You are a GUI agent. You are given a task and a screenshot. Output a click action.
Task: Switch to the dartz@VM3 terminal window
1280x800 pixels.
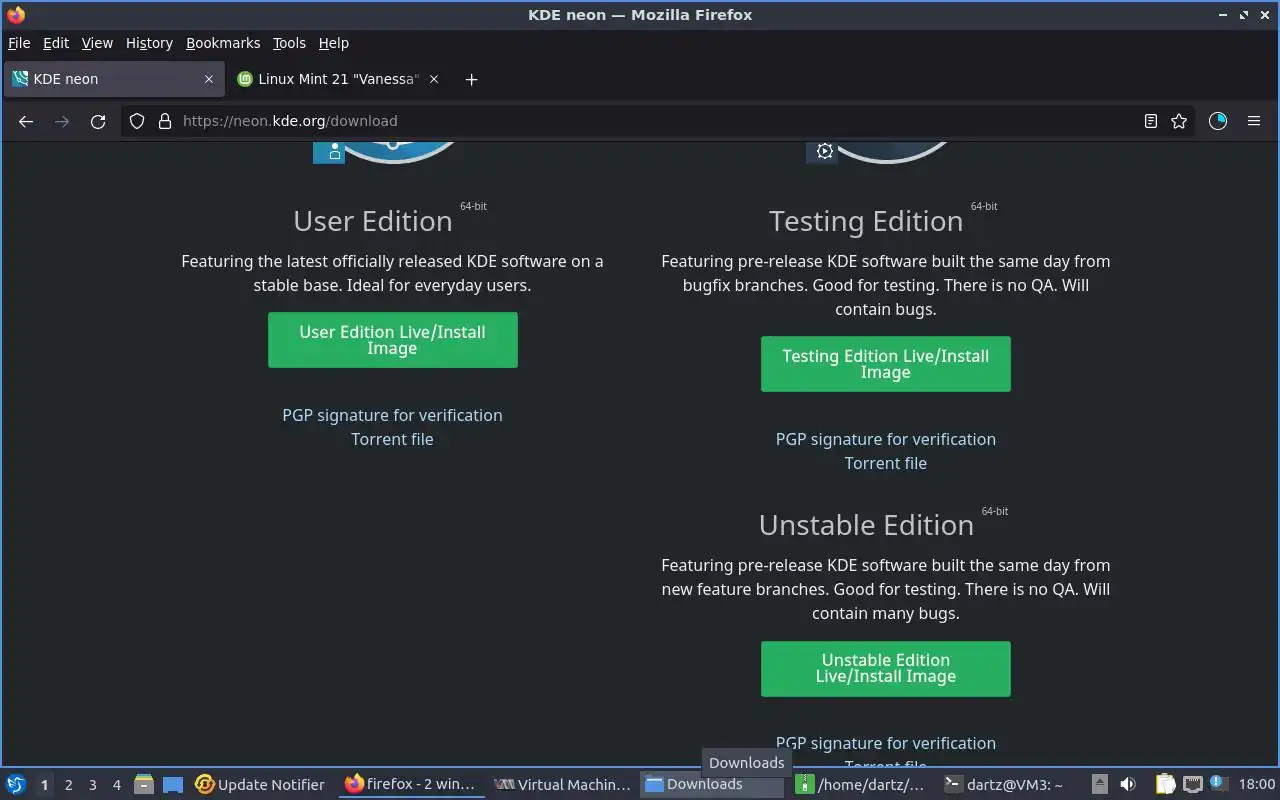tap(1012, 785)
